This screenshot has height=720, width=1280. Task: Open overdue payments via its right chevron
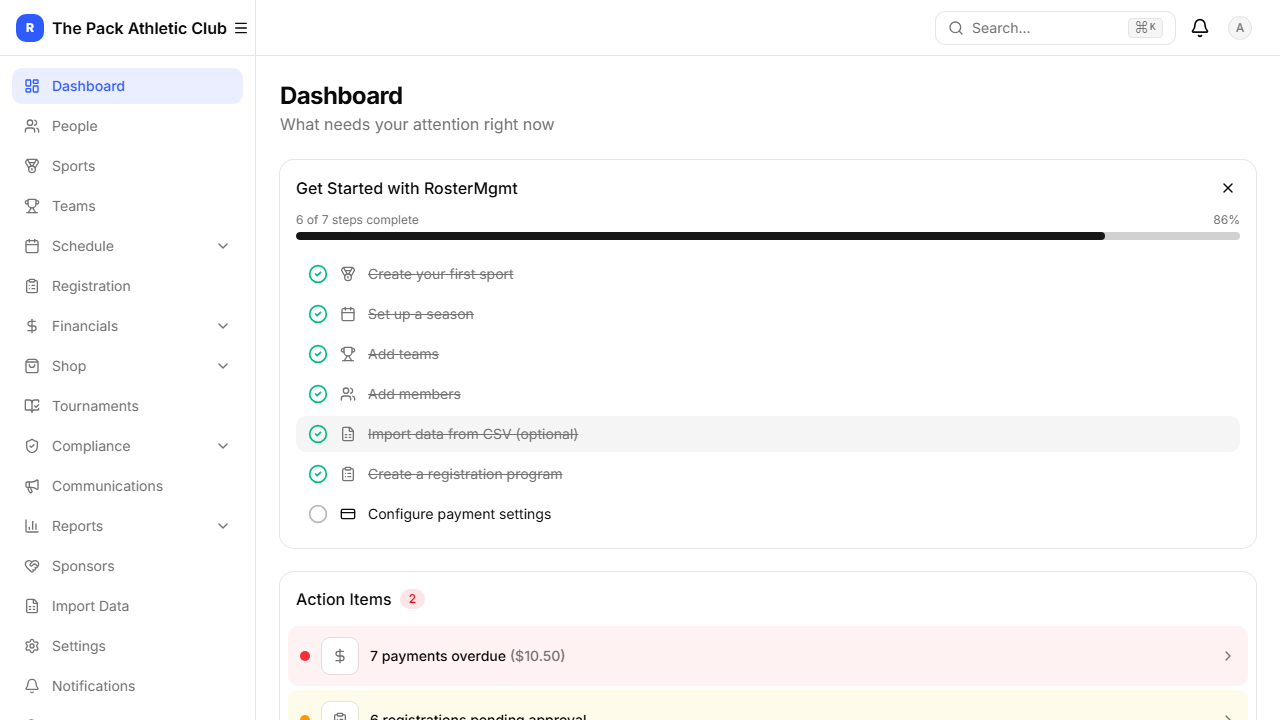[1228, 656]
